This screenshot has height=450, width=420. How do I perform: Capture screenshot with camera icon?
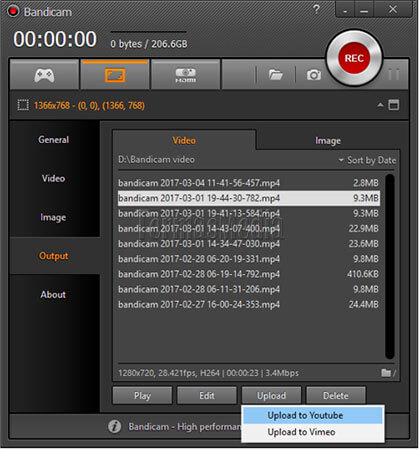314,75
